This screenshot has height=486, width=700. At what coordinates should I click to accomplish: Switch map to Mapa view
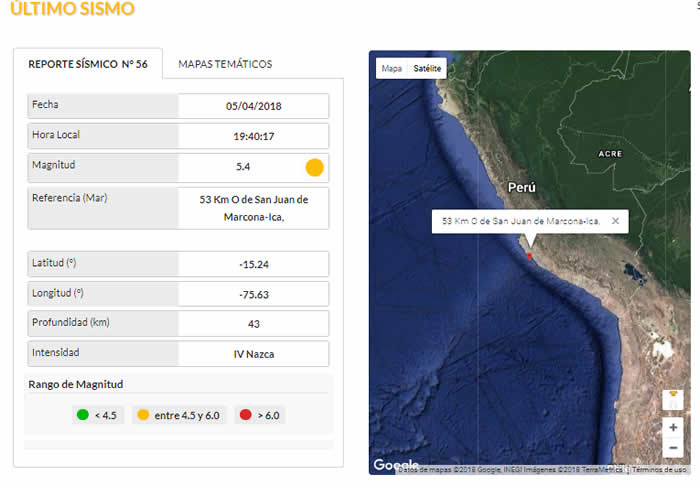[x=392, y=69]
